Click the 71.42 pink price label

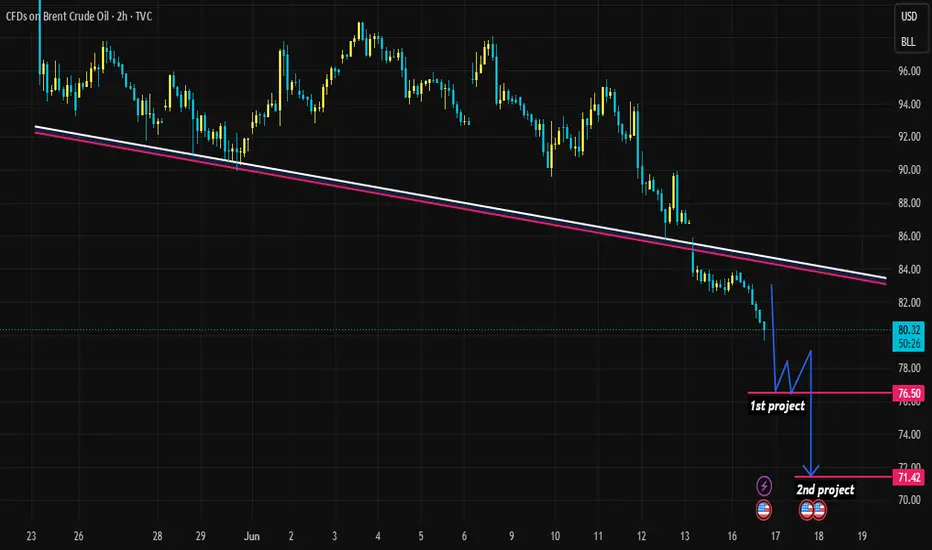[909, 477]
